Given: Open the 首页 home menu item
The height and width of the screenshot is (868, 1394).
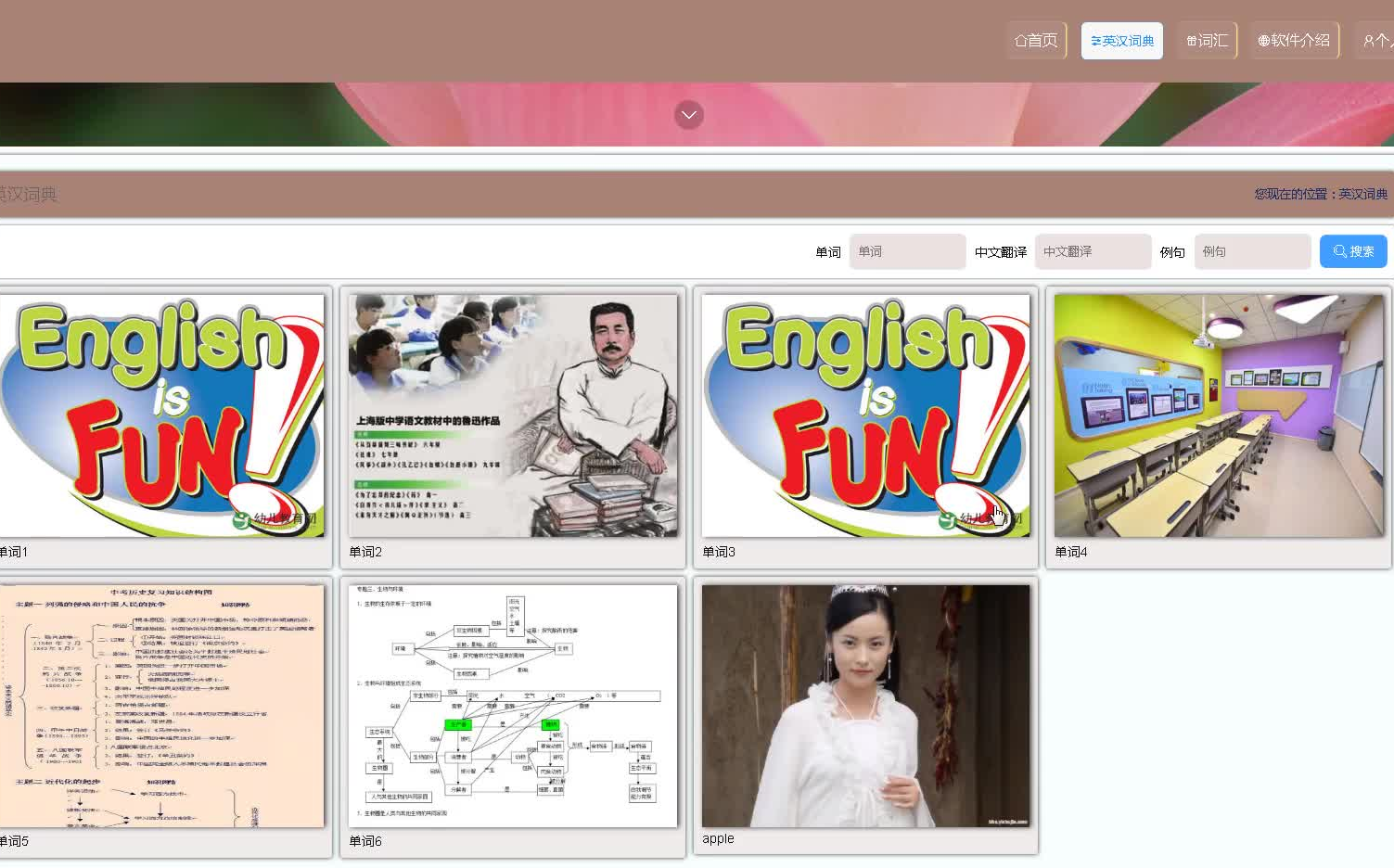Looking at the screenshot, I should point(1036,41).
